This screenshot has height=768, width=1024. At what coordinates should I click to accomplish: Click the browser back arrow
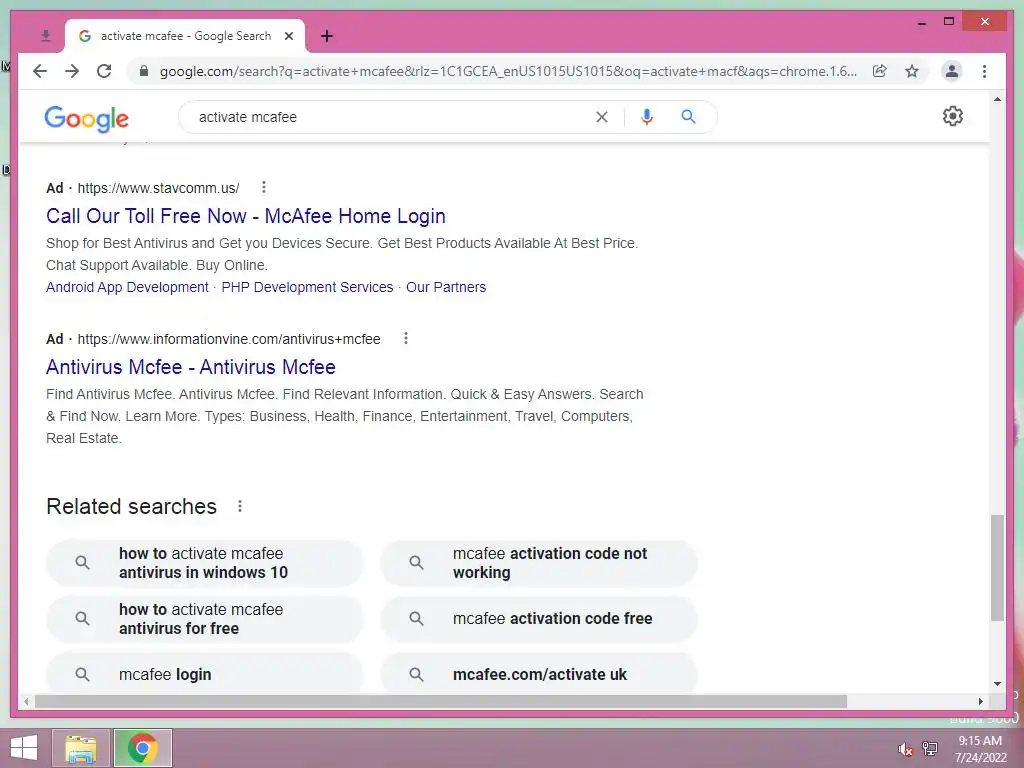coord(40,71)
